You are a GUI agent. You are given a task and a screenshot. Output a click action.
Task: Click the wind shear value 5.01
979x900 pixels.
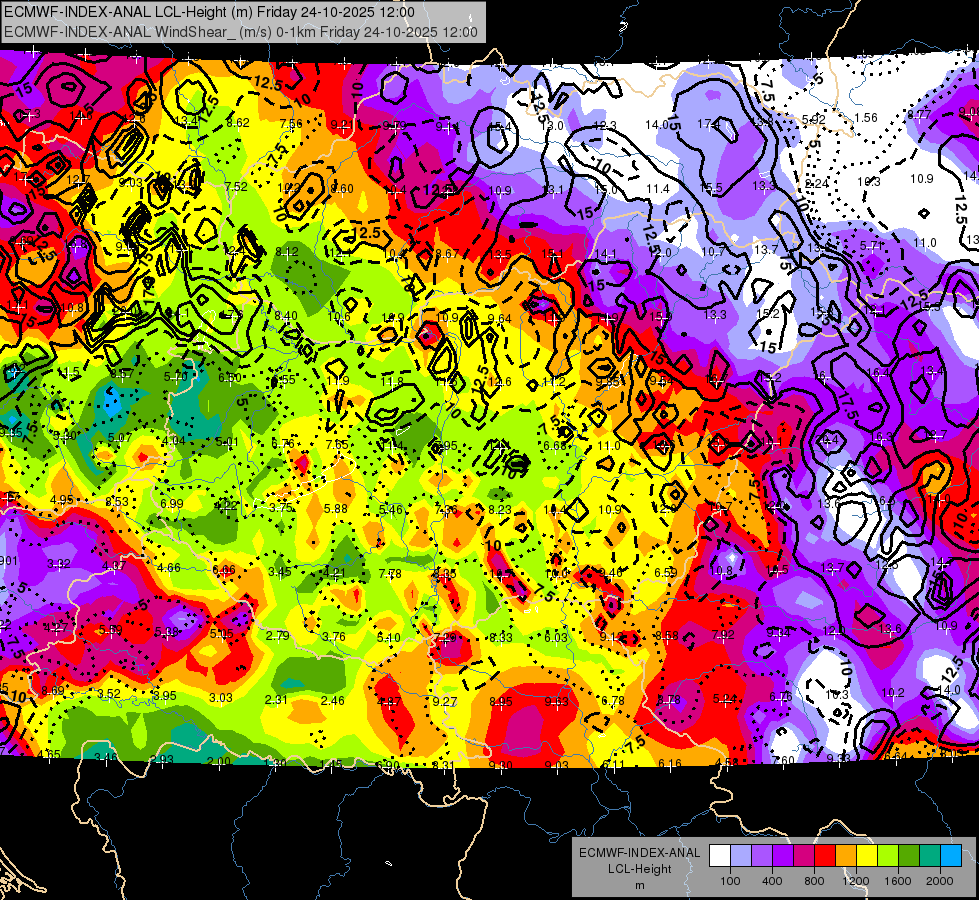tap(227, 442)
